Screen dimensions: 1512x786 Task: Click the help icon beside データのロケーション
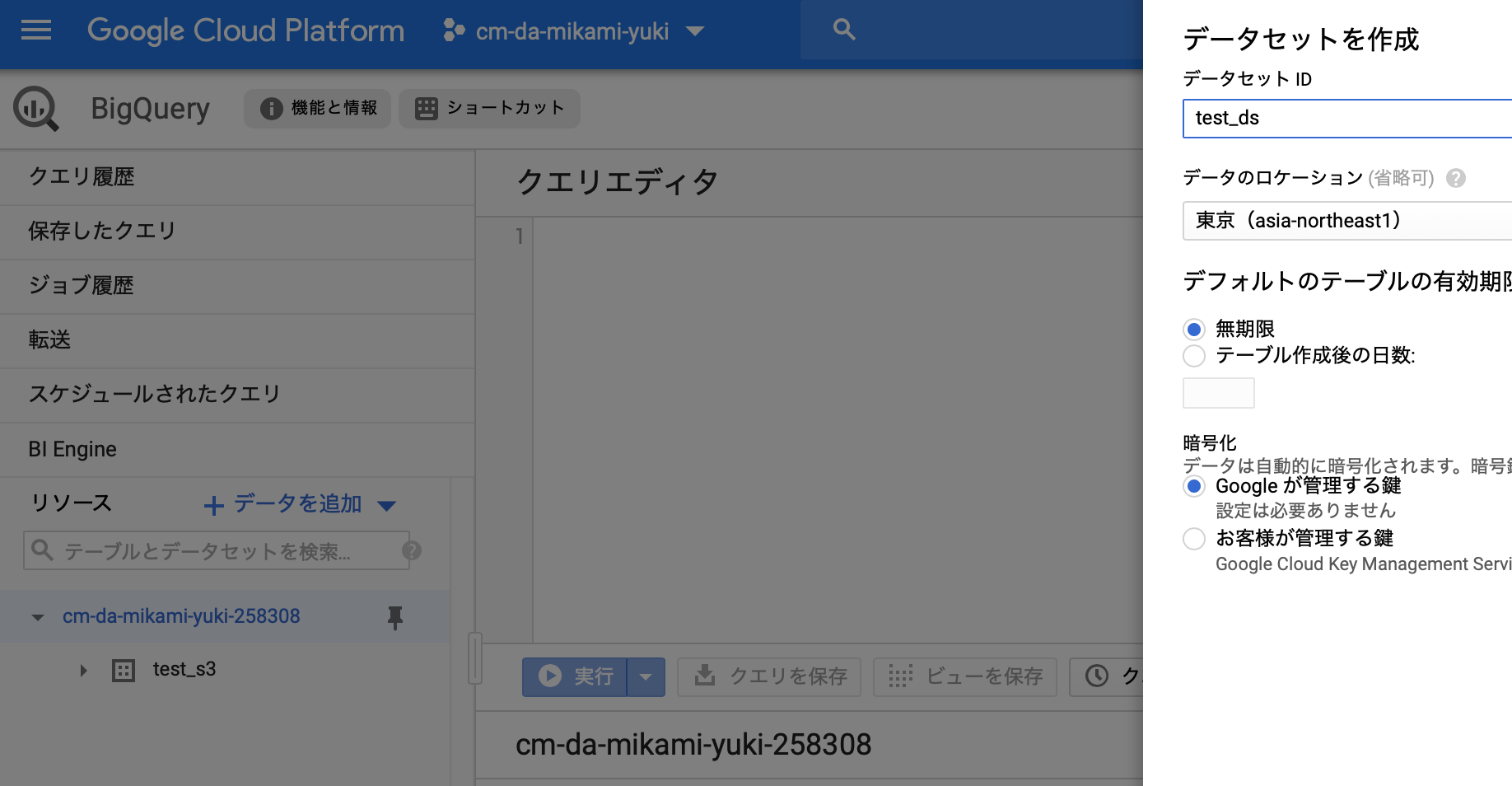point(1455,178)
